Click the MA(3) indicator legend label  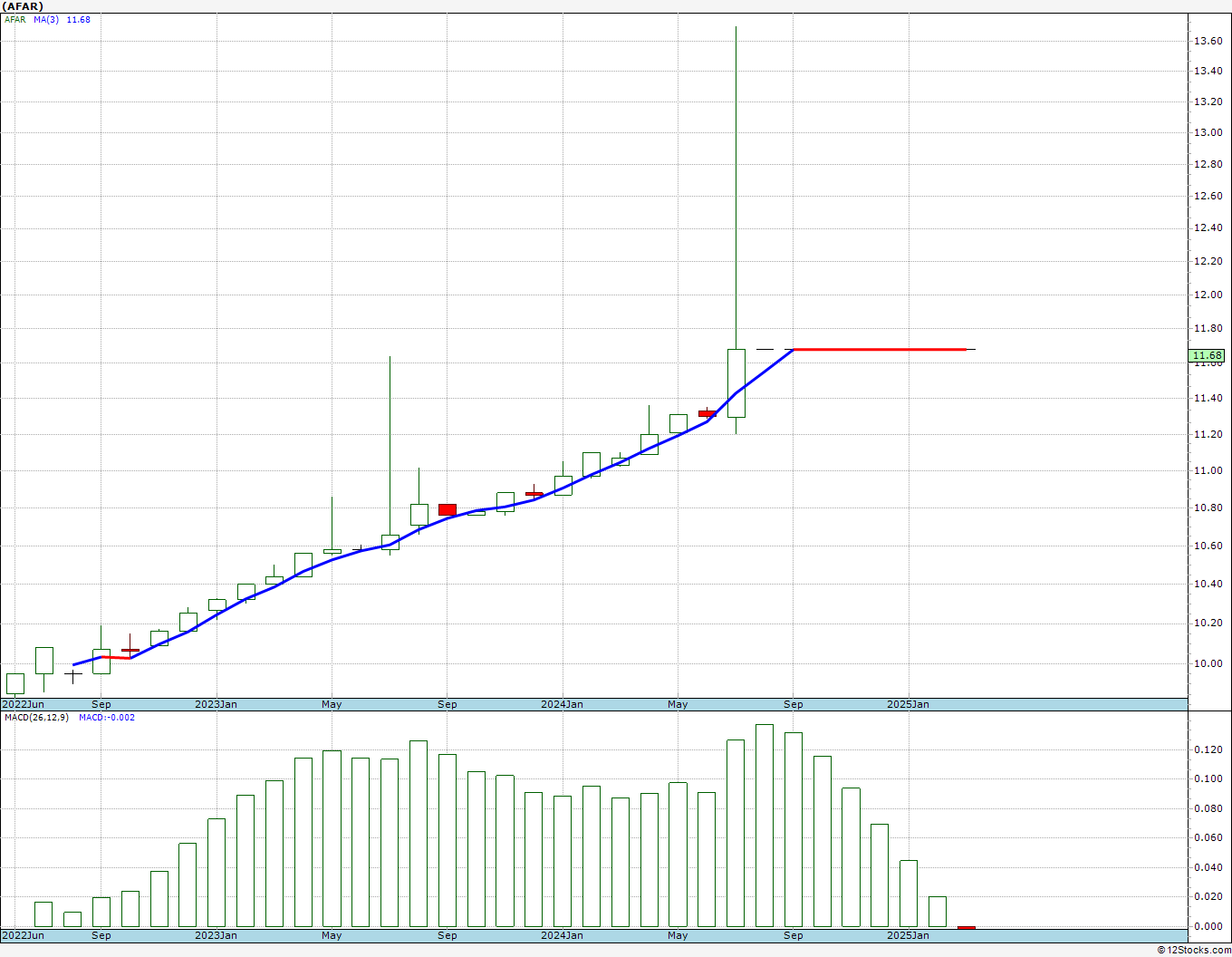coord(46,19)
